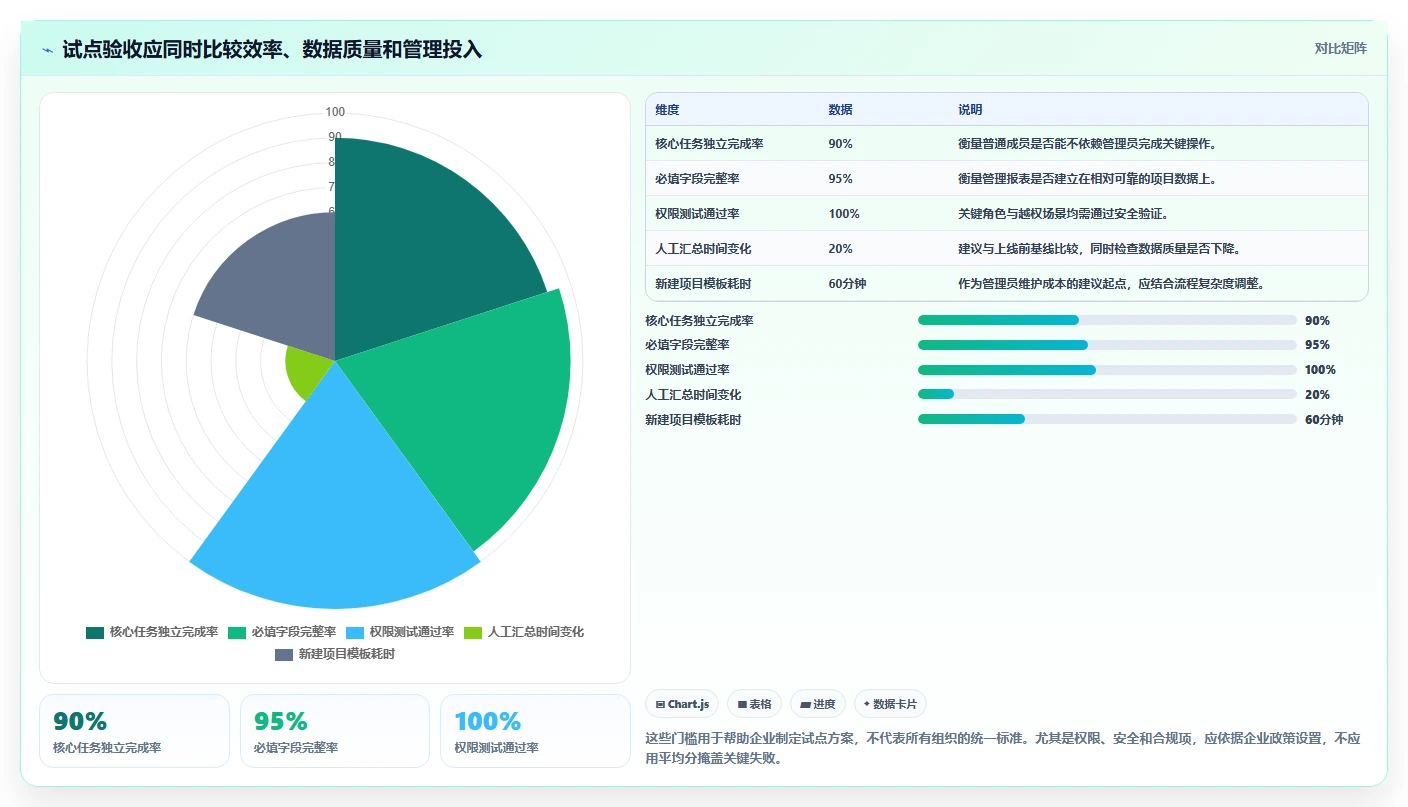Click the footer note starting 这些门槛用于
1408x807 pixels.
tap(1003, 748)
